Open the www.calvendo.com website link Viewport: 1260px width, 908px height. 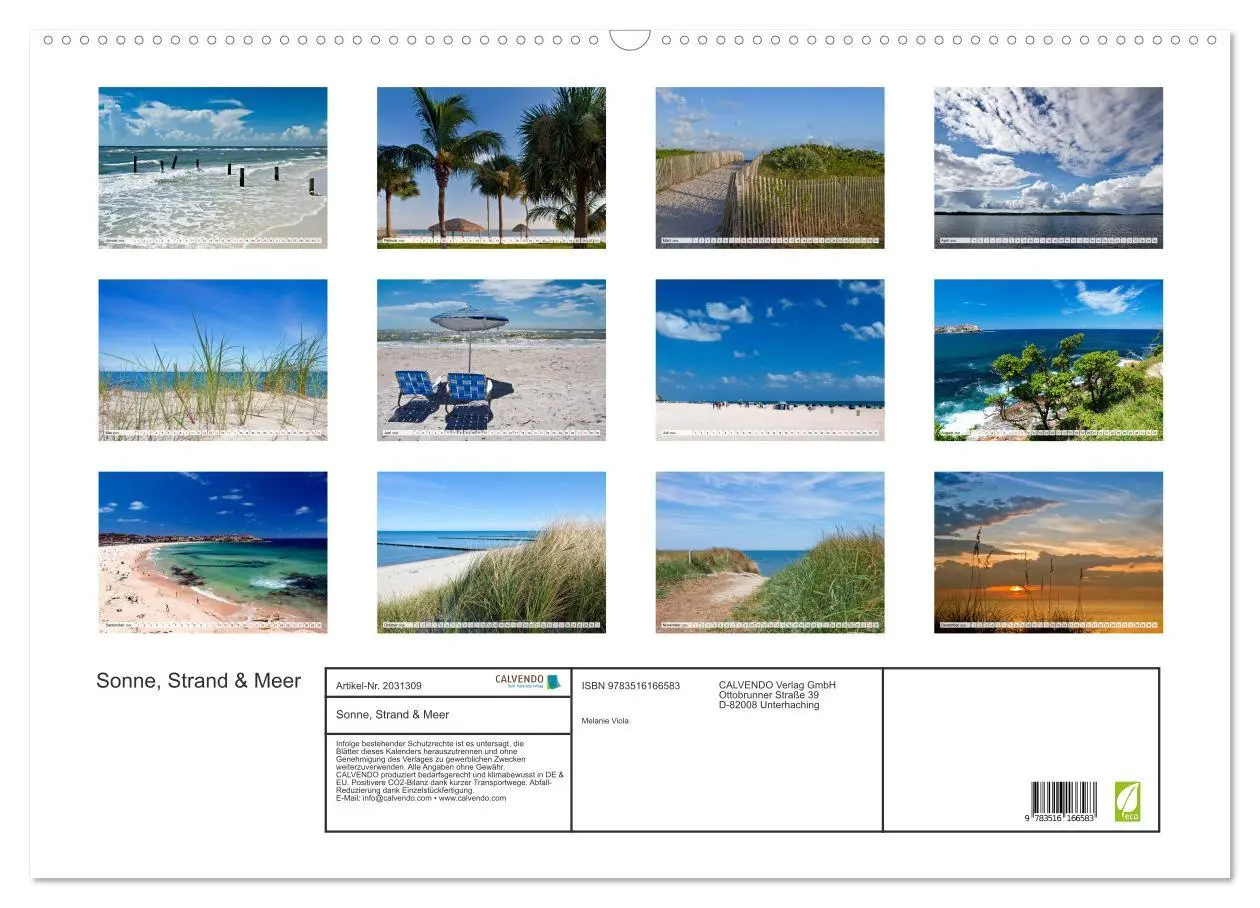tap(470, 796)
